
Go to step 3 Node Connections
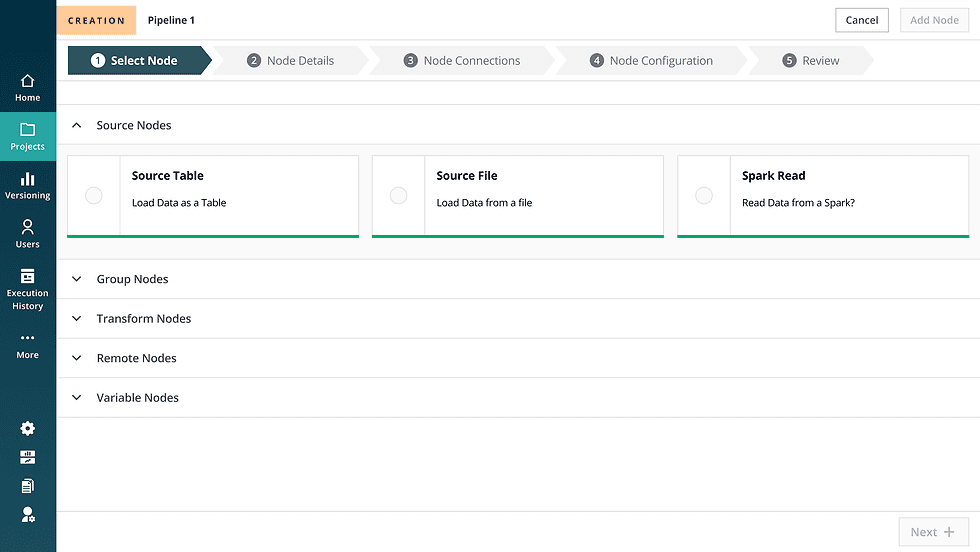pyautogui.click(x=462, y=61)
